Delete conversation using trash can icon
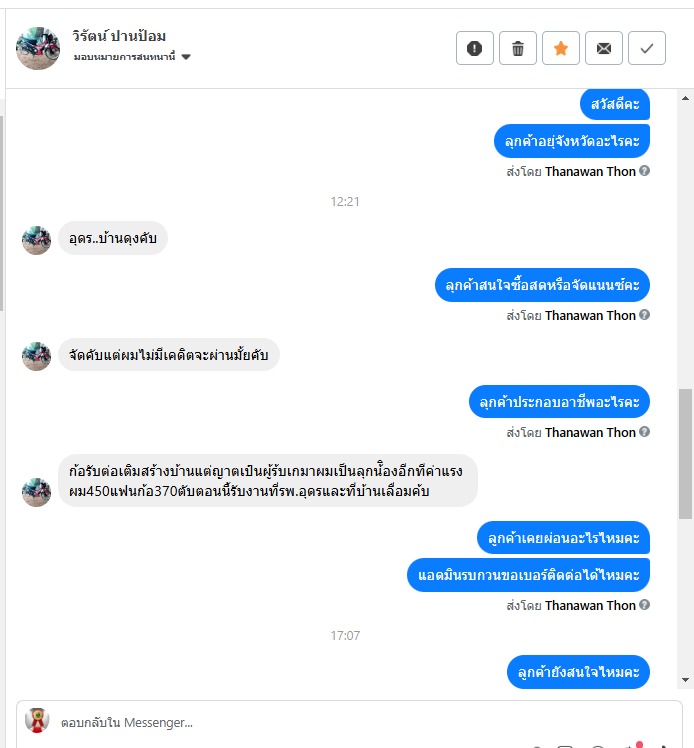This screenshot has height=748, width=694. coord(518,48)
